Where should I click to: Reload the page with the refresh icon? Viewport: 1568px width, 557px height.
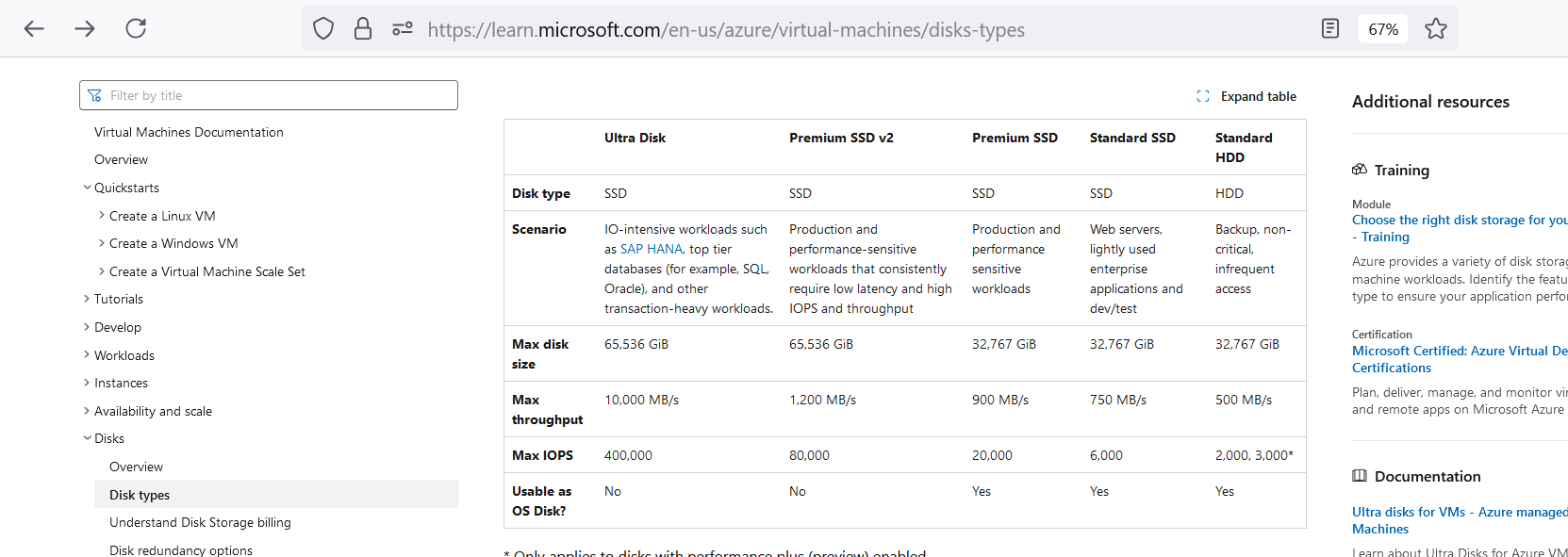coord(136,28)
